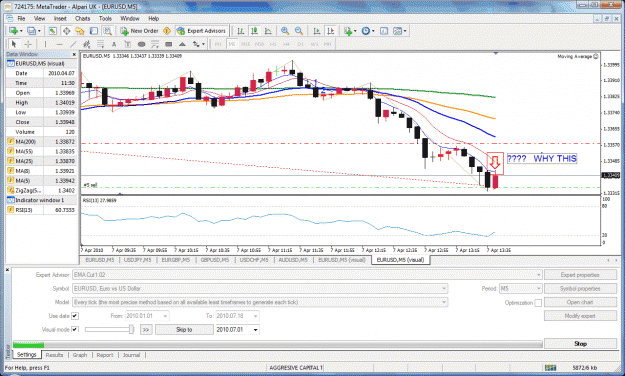
Task: Select the Cursor arrow tool
Action: point(14,44)
